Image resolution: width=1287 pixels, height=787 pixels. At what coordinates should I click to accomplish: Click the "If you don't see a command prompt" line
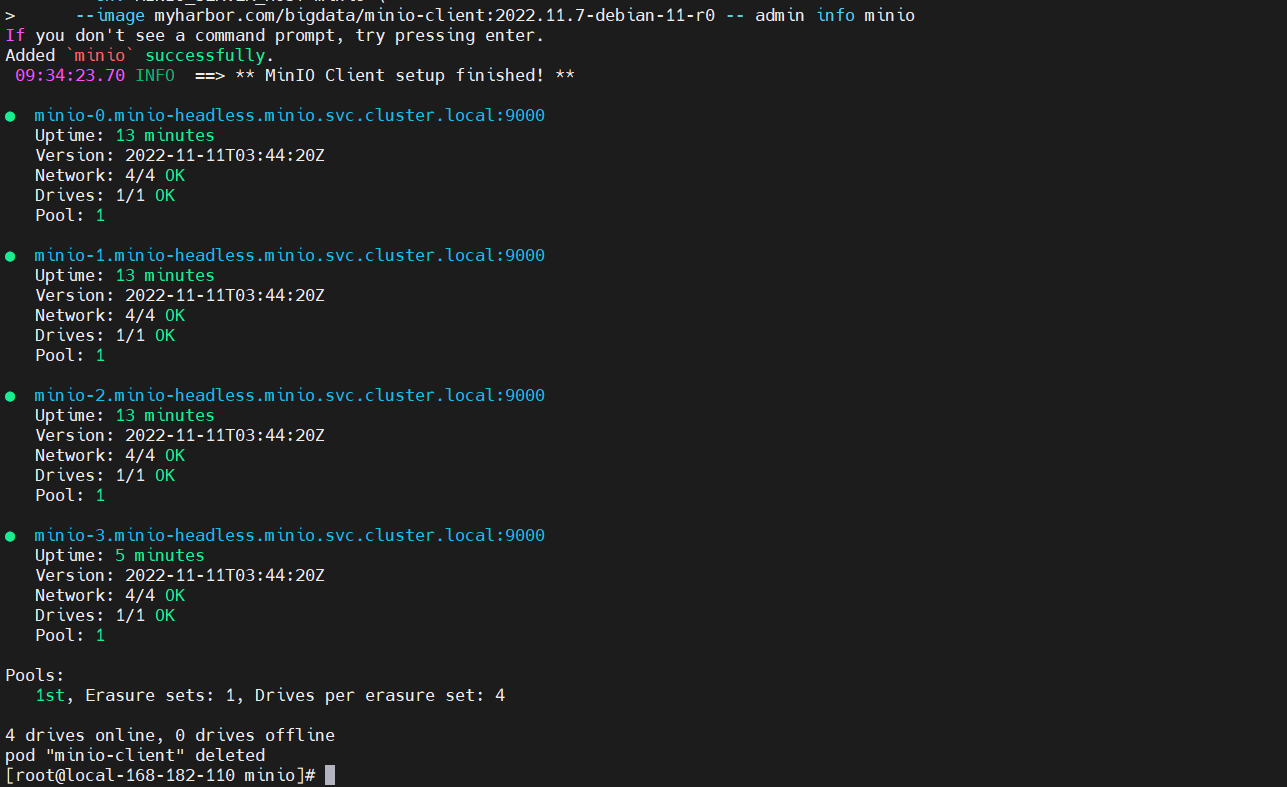[275, 36]
